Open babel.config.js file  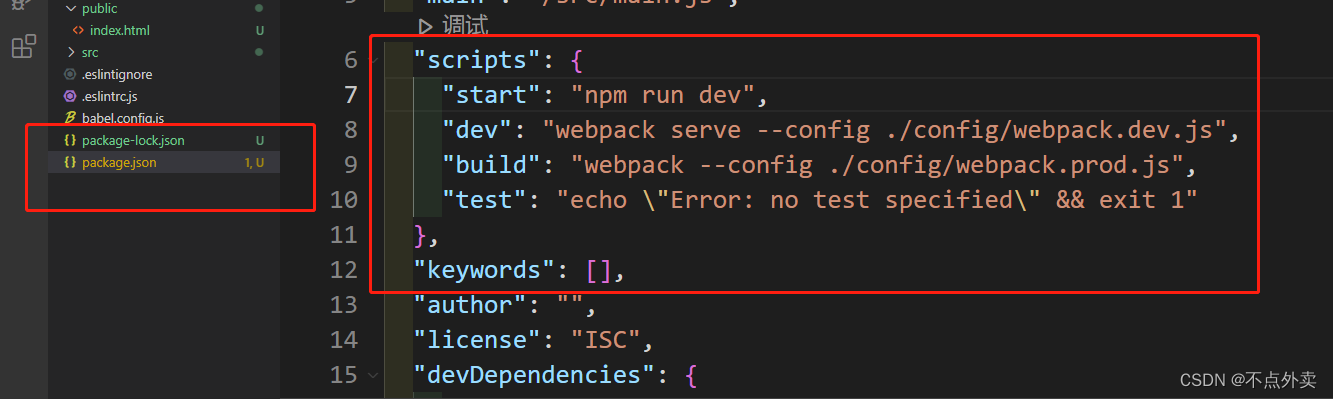pyautogui.click(x=123, y=118)
